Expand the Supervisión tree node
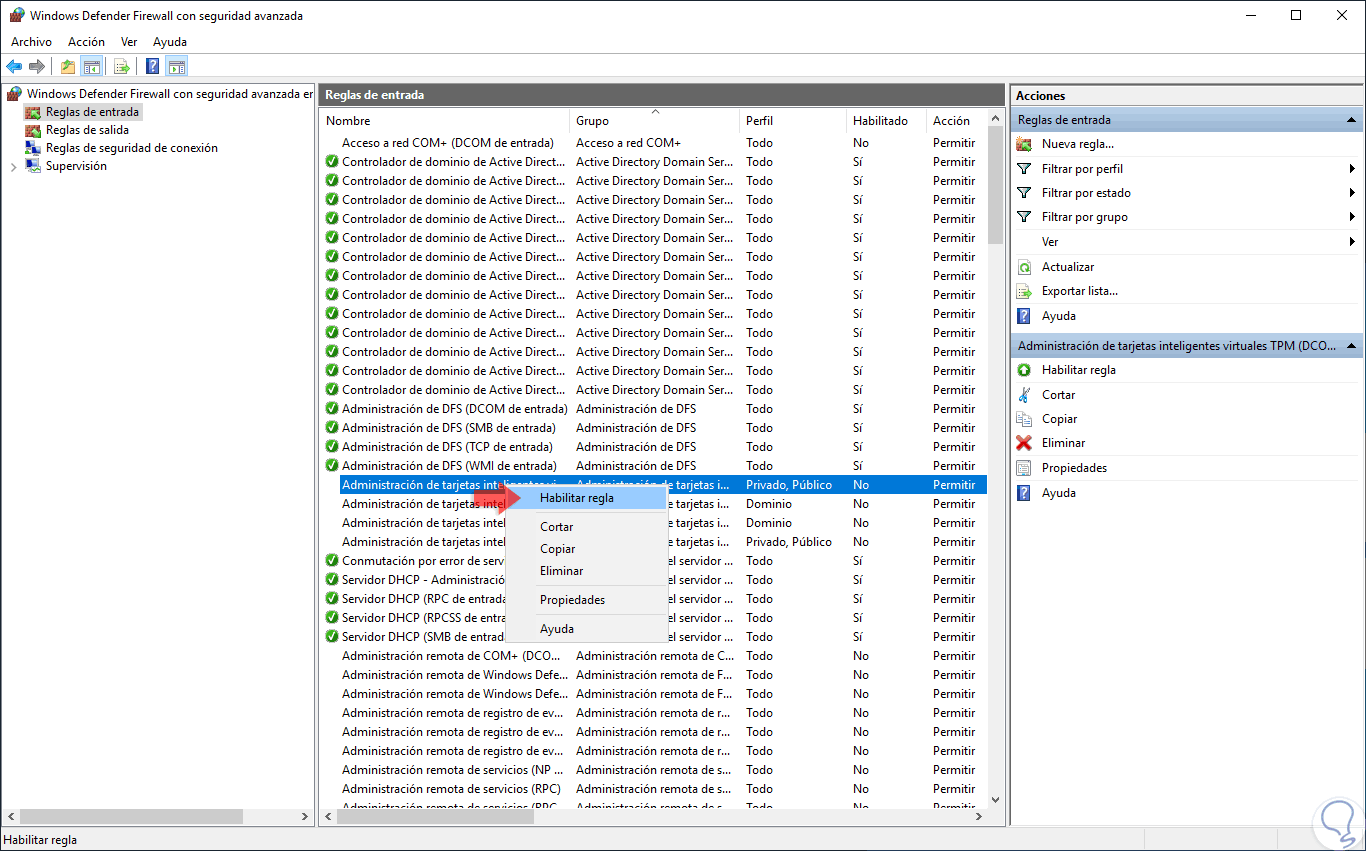 13,167
